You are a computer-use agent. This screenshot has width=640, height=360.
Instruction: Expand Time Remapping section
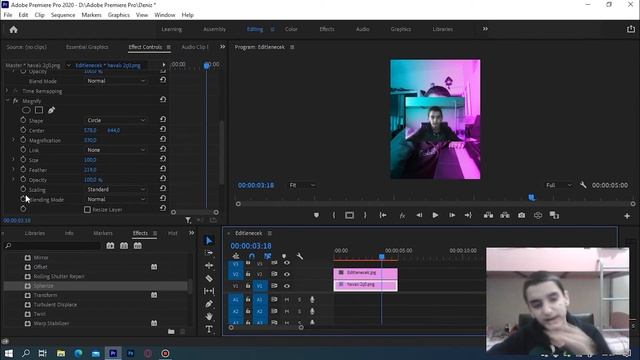tap(7, 91)
